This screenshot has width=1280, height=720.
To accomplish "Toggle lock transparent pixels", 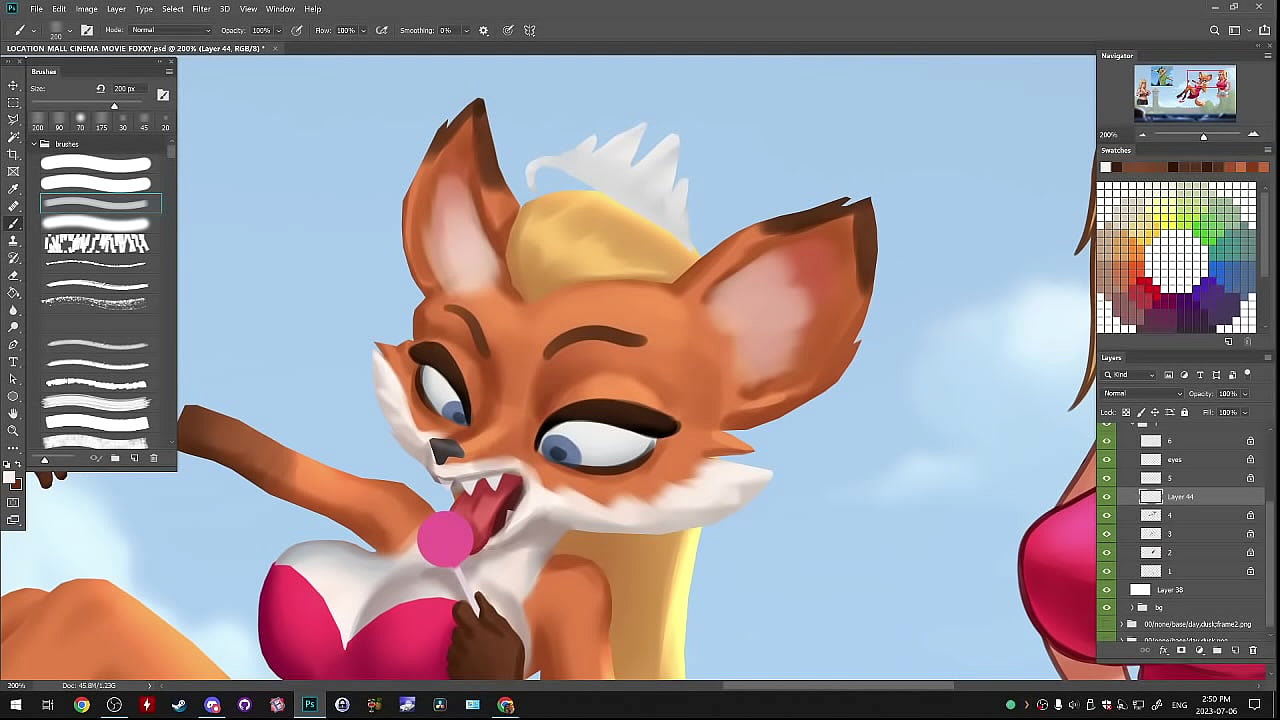I will point(1127,412).
